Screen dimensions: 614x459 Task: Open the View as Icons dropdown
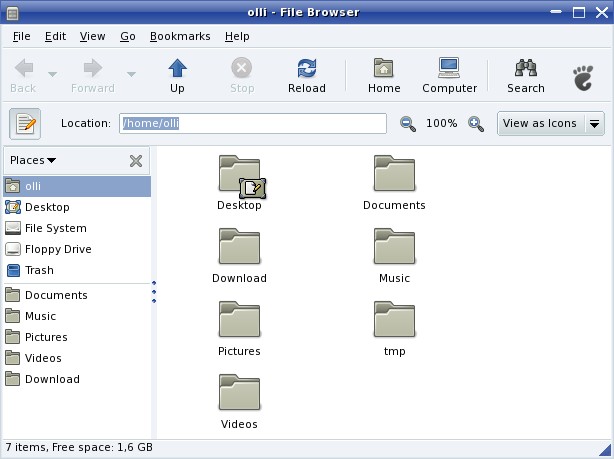(551, 124)
